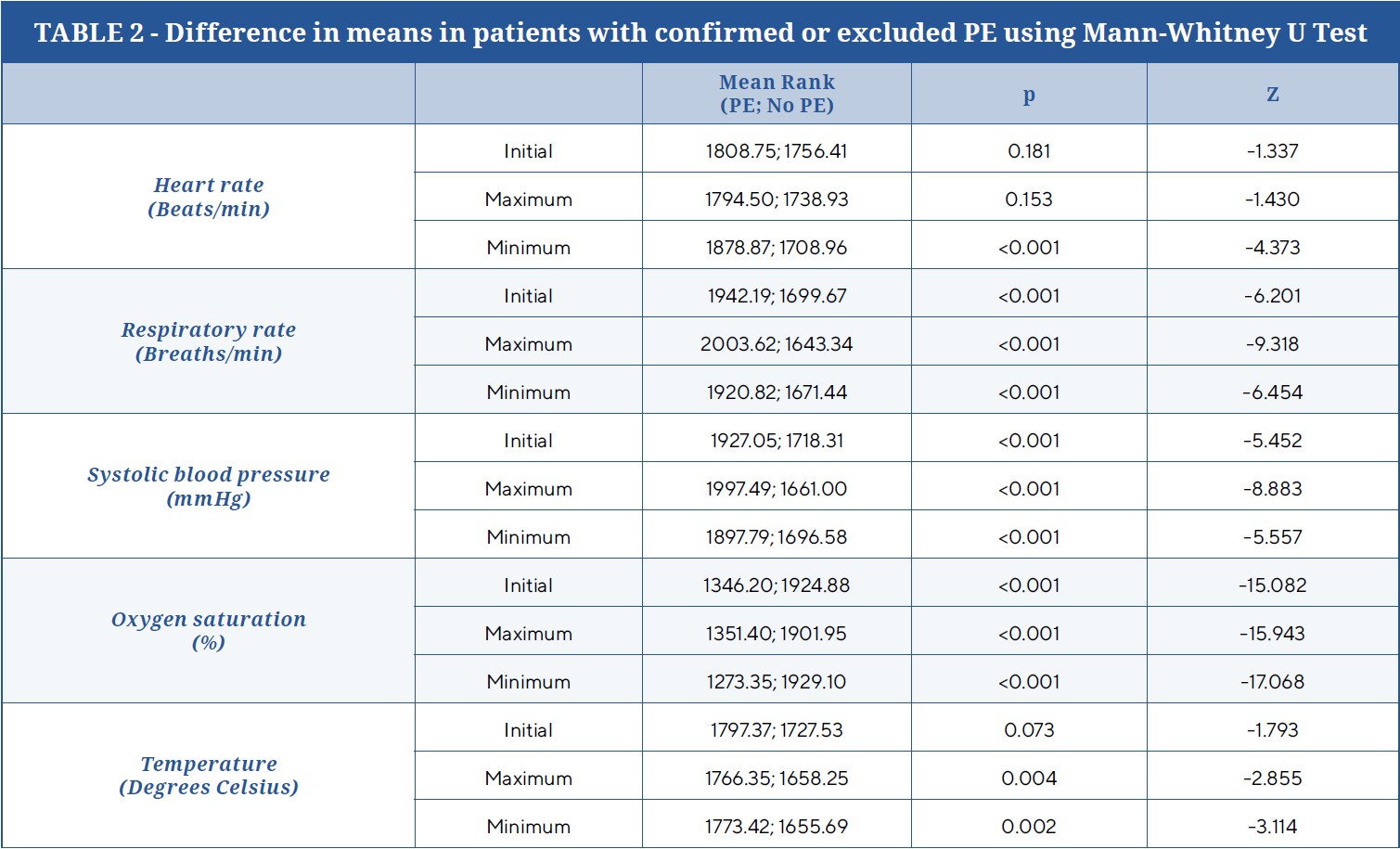
Task: Click the Temperature row label
Action: click(209, 776)
